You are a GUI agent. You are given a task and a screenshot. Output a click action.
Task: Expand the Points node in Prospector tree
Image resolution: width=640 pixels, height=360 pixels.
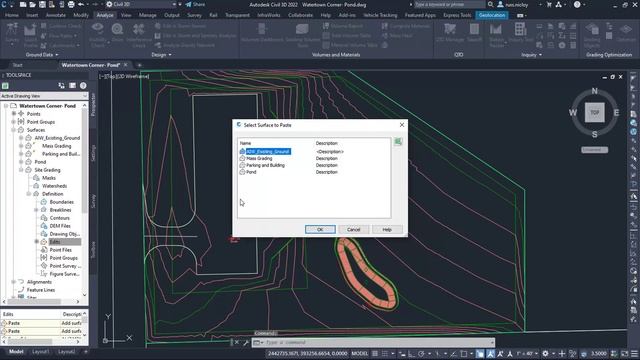(13, 113)
